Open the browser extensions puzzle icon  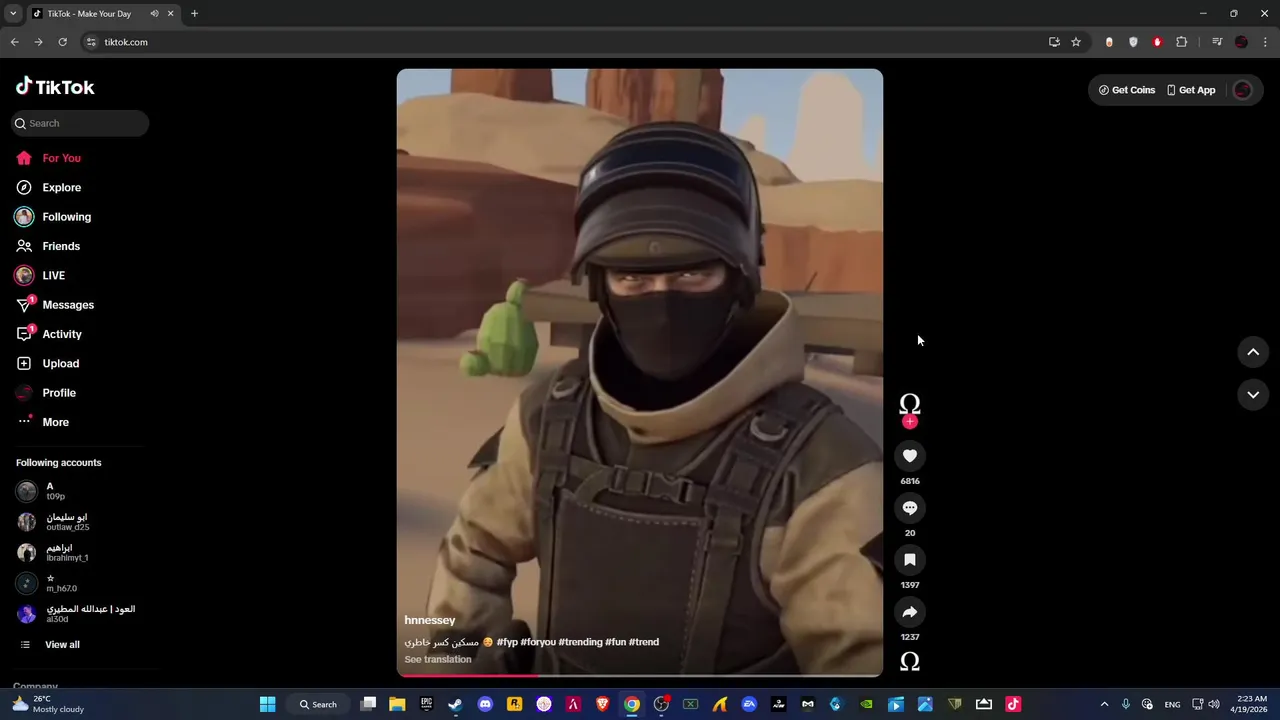tap(1182, 42)
